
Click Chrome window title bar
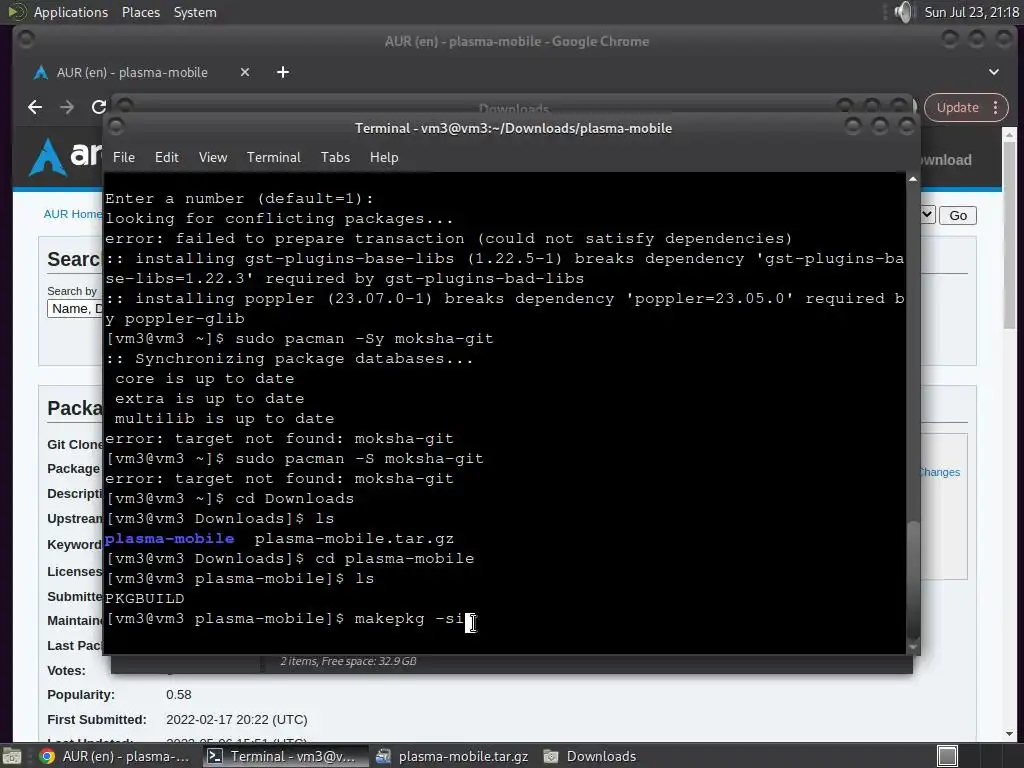tap(516, 41)
